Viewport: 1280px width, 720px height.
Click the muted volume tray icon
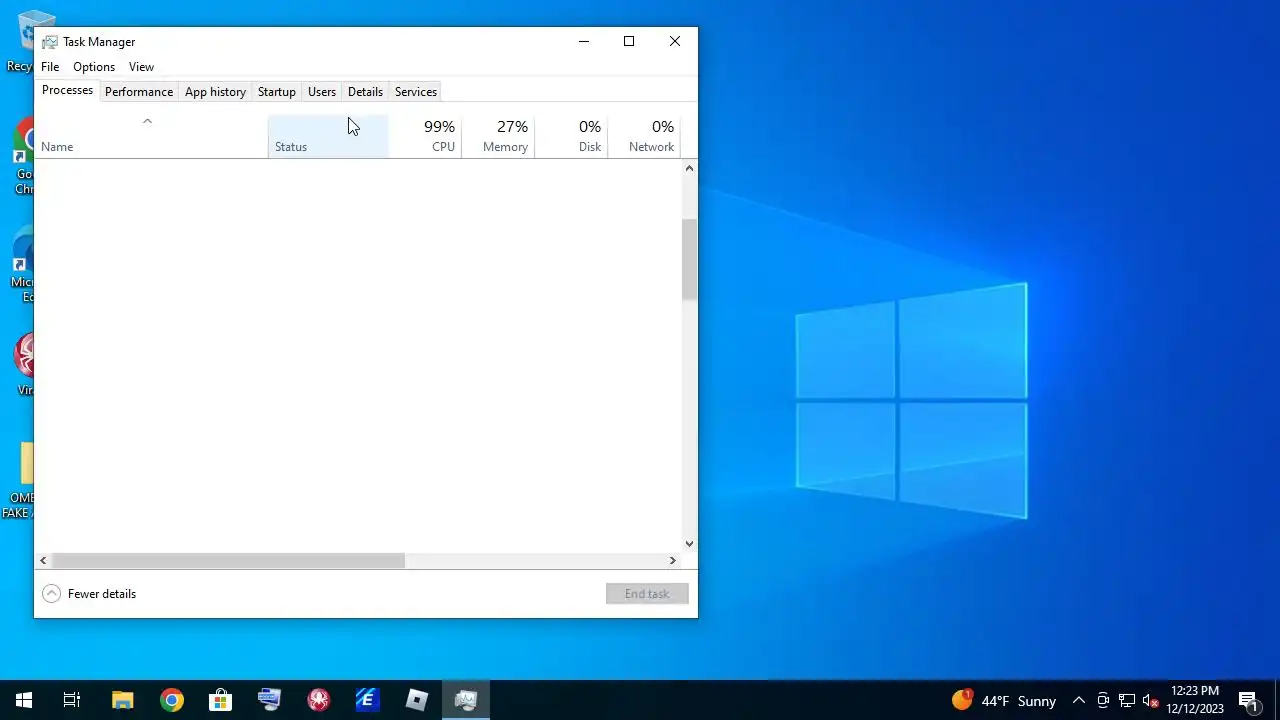(x=1150, y=701)
